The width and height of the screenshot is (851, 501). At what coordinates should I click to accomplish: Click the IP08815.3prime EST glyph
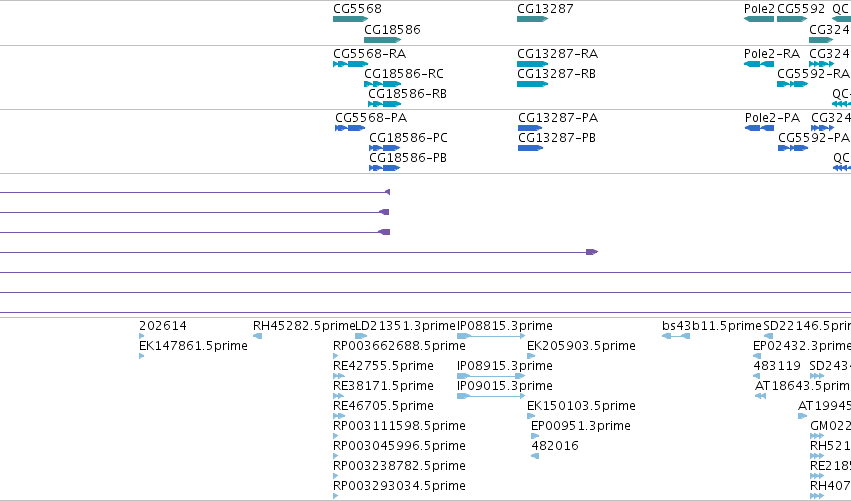click(x=491, y=337)
